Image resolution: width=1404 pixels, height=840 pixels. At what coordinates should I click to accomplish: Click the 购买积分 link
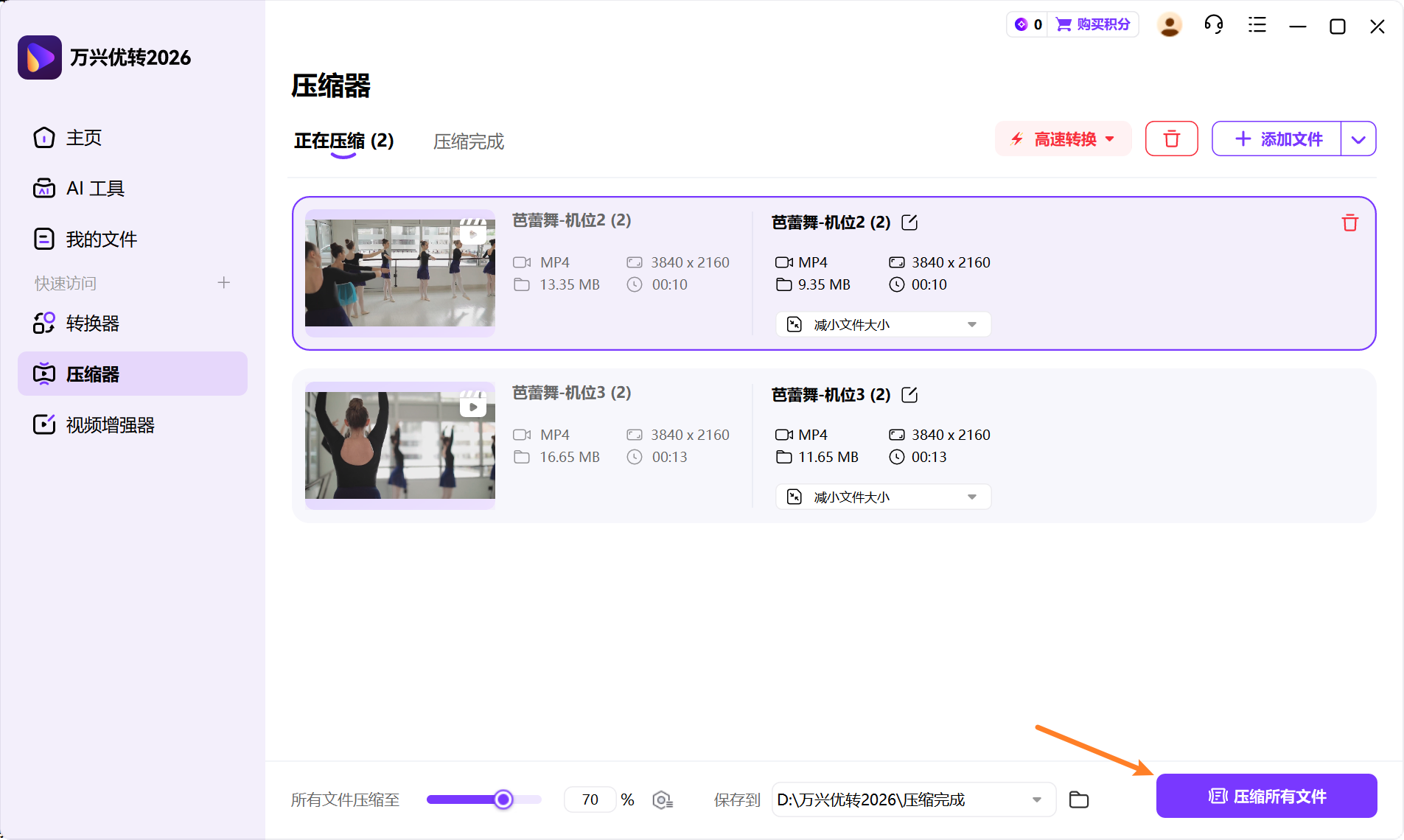click(x=1102, y=24)
